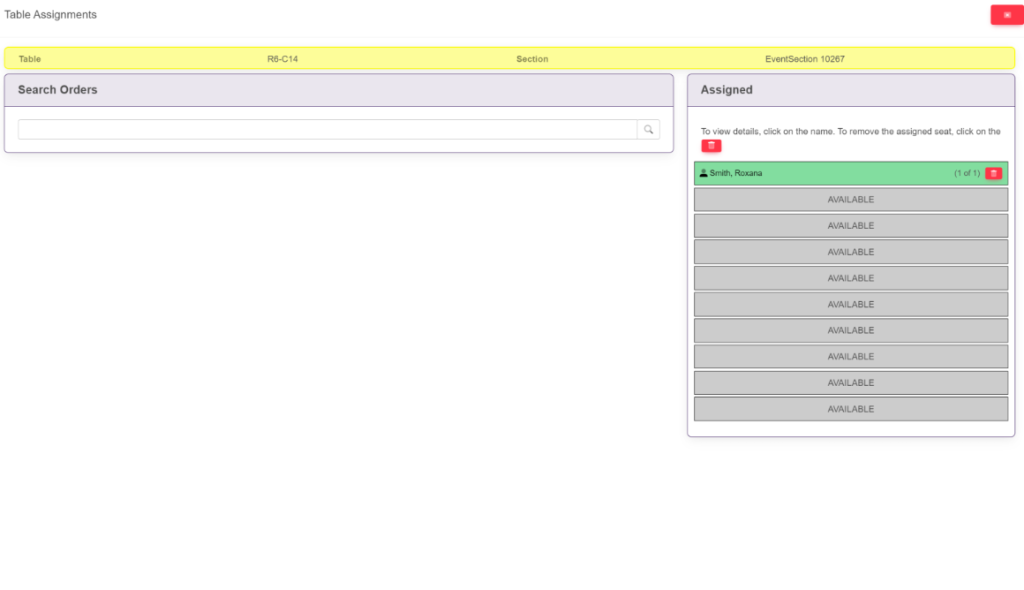Click the EventSection 10267 value
Image resolution: width=1024 pixels, height=590 pixels.
(804, 59)
